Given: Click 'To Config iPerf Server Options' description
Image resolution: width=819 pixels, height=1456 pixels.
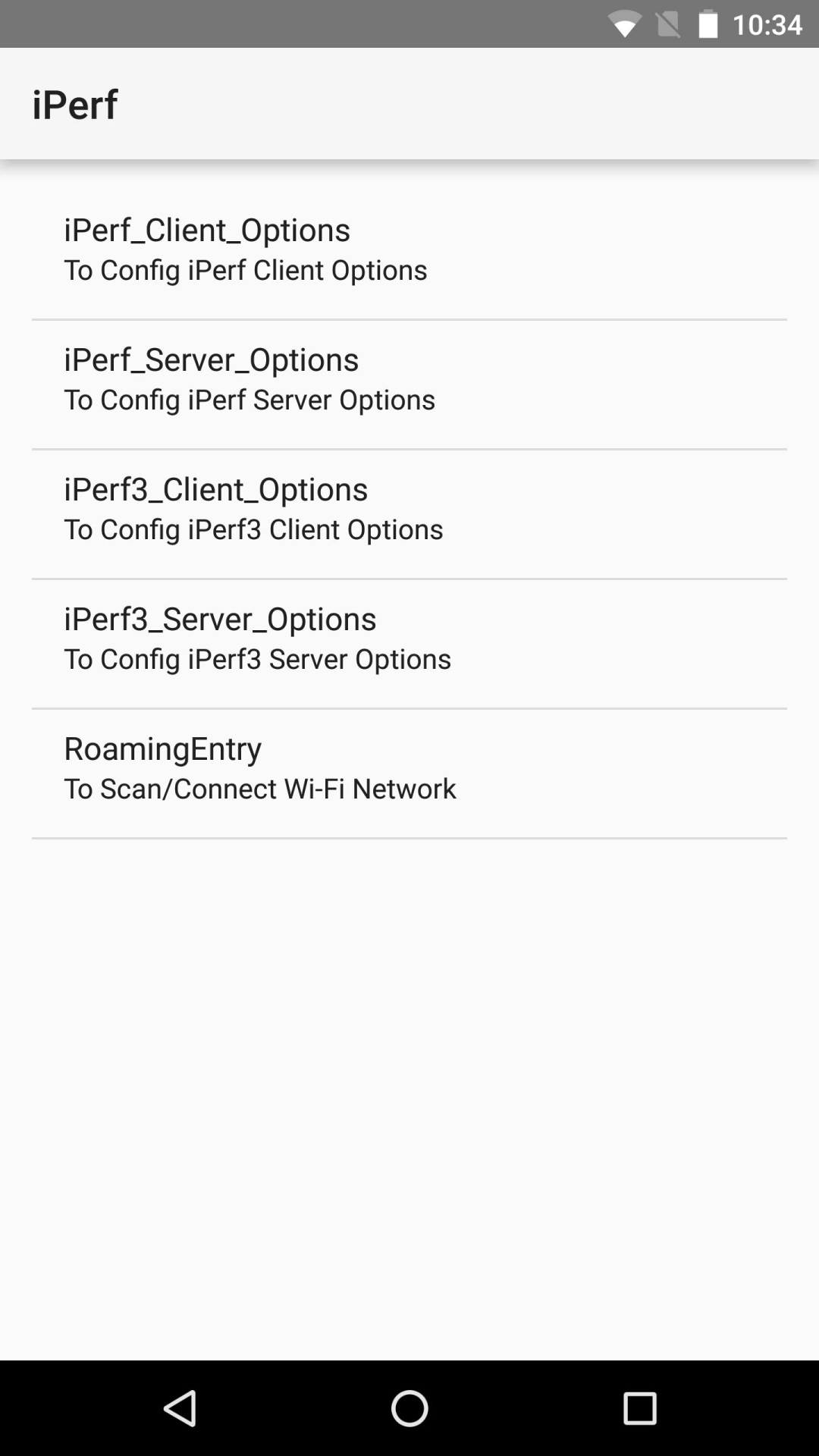Looking at the screenshot, I should point(249,400).
